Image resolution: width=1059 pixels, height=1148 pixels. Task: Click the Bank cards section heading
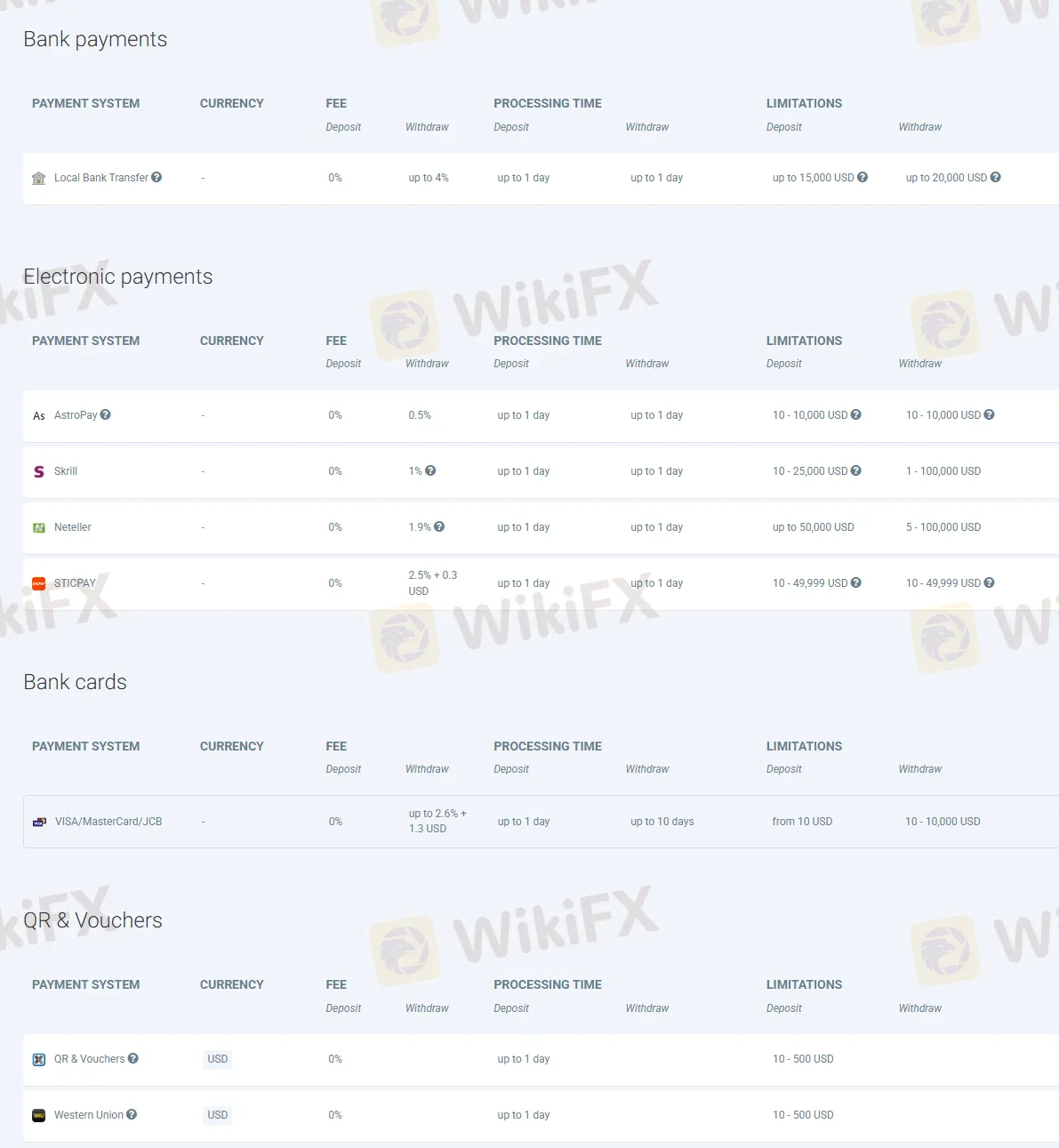click(75, 682)
